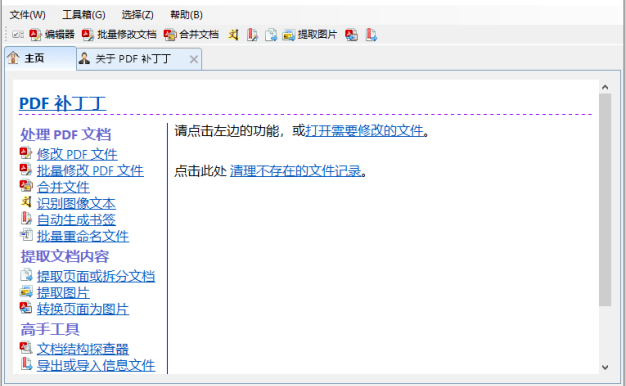626x386 pixels.
Task: Open the 批量重命名文件 link
Action: click(83, 236)
